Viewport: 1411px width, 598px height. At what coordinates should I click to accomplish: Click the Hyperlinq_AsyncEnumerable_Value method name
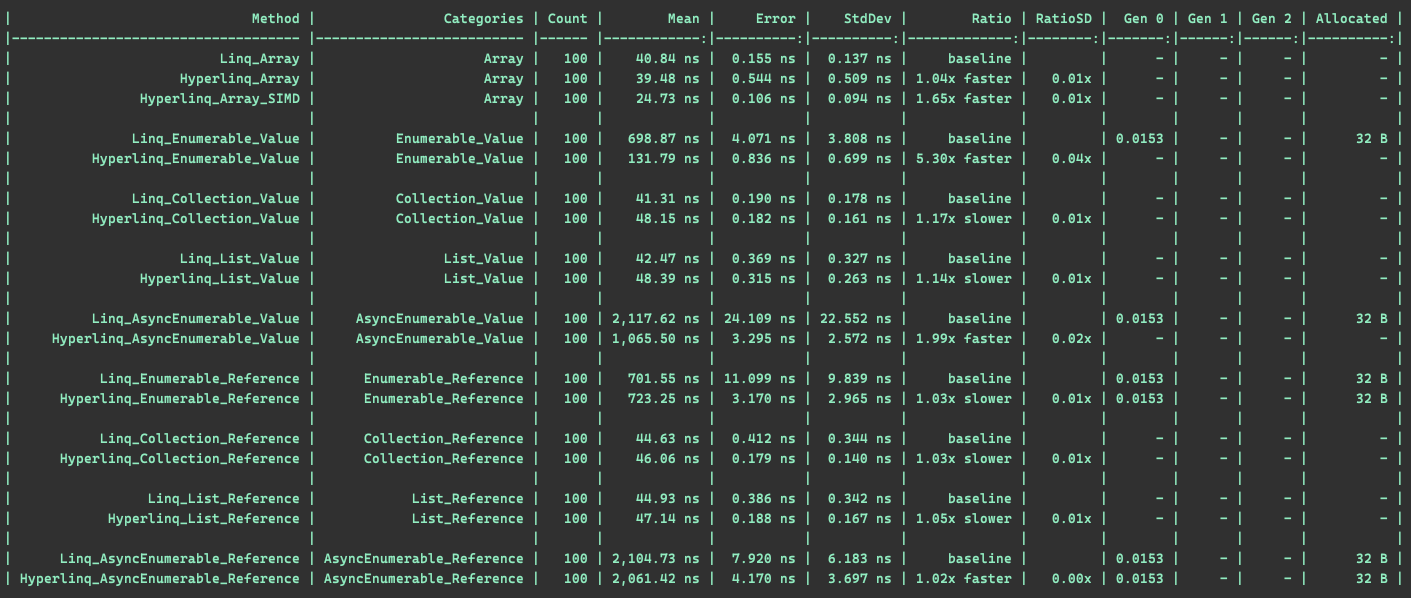[175, 338]
